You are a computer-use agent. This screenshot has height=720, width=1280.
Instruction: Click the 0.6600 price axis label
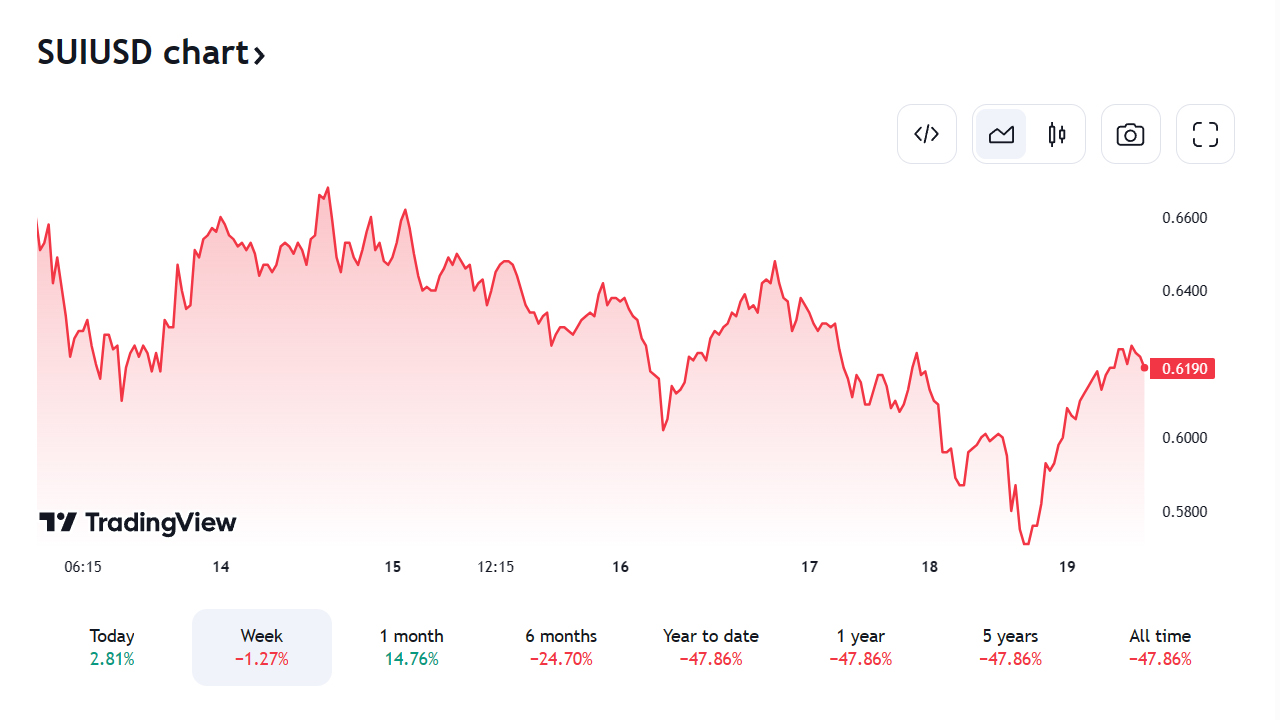(x=1185, y=218)
